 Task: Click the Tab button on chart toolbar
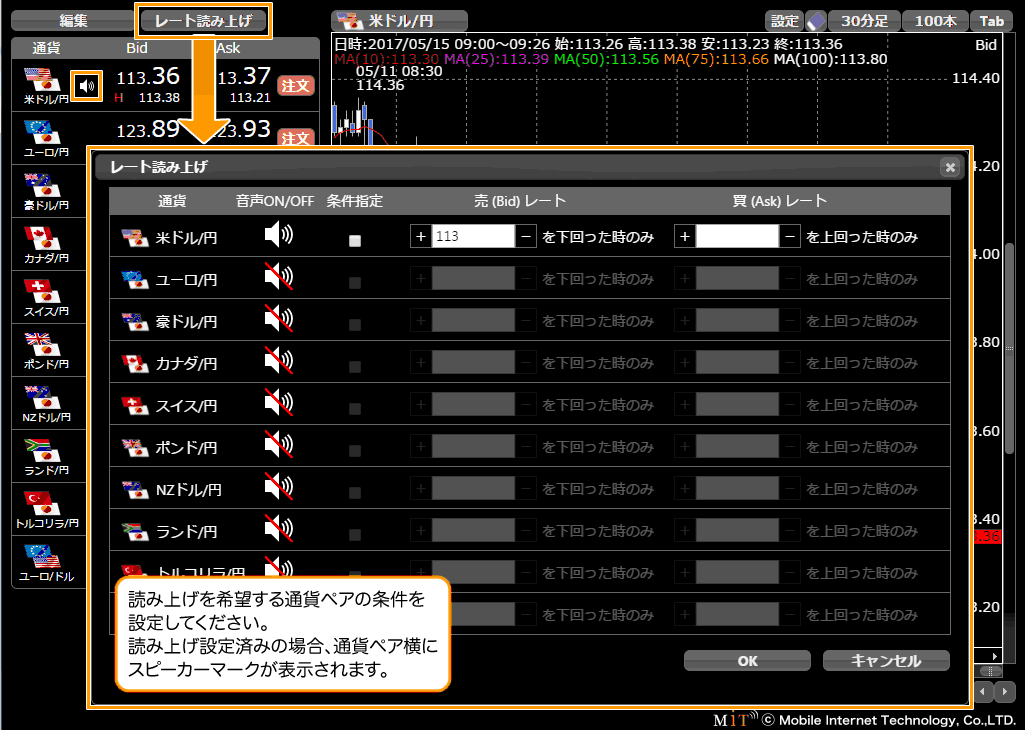(991, 21)
